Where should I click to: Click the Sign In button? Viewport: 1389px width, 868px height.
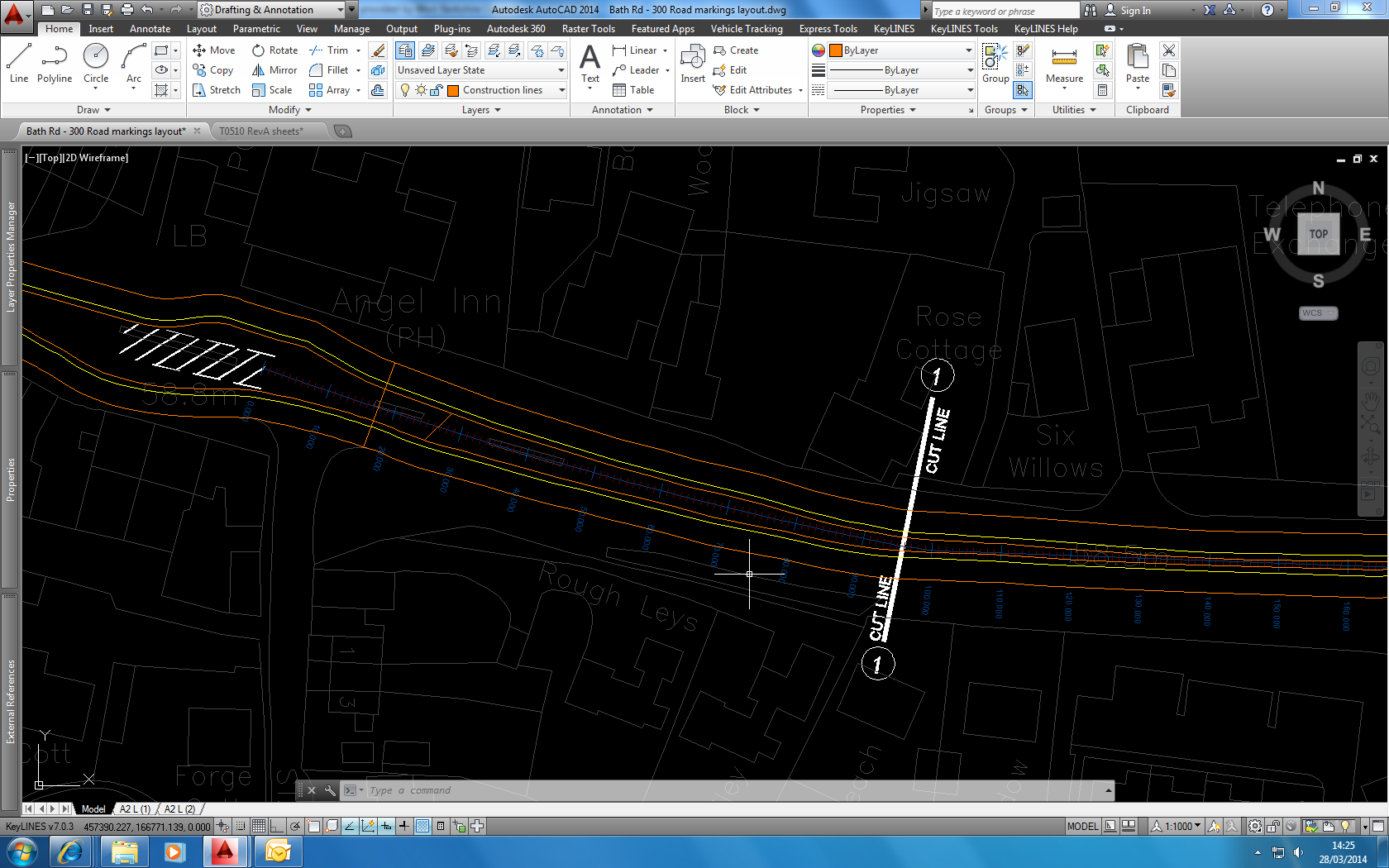(x=1127, y=11)
